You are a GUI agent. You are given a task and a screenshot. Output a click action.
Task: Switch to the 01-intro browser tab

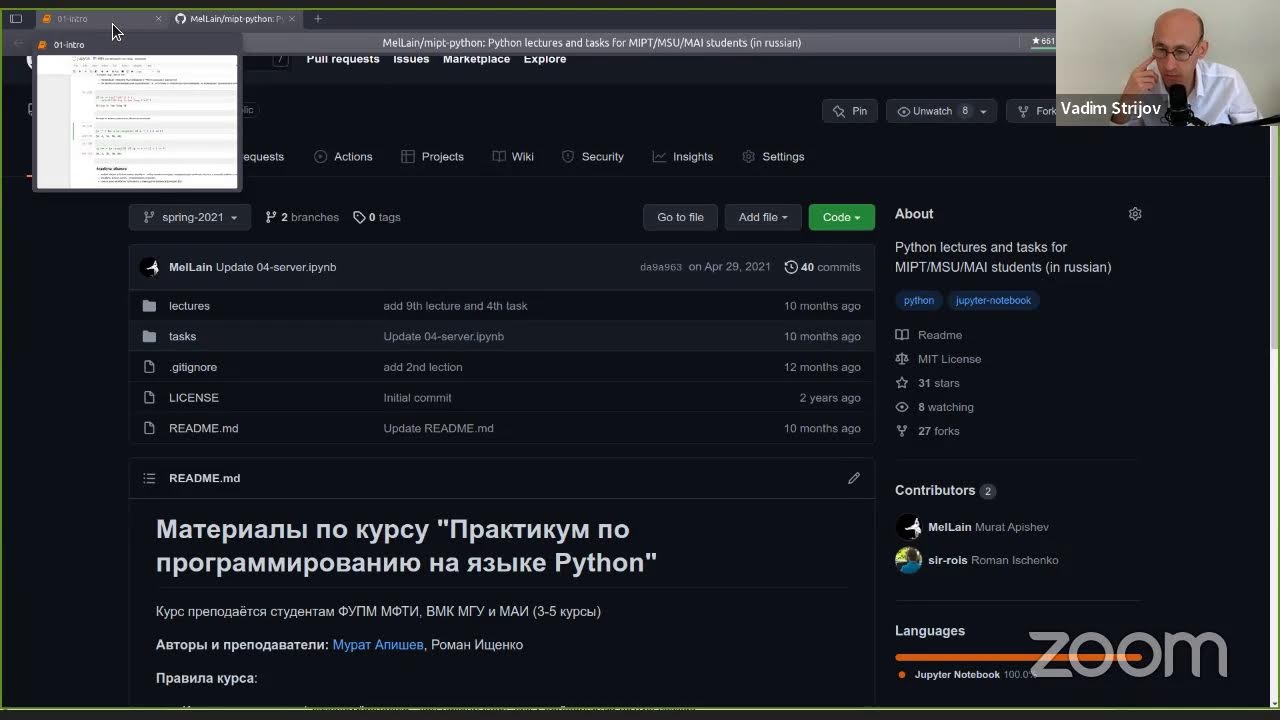pyautogui.click(x=98, y=19)
